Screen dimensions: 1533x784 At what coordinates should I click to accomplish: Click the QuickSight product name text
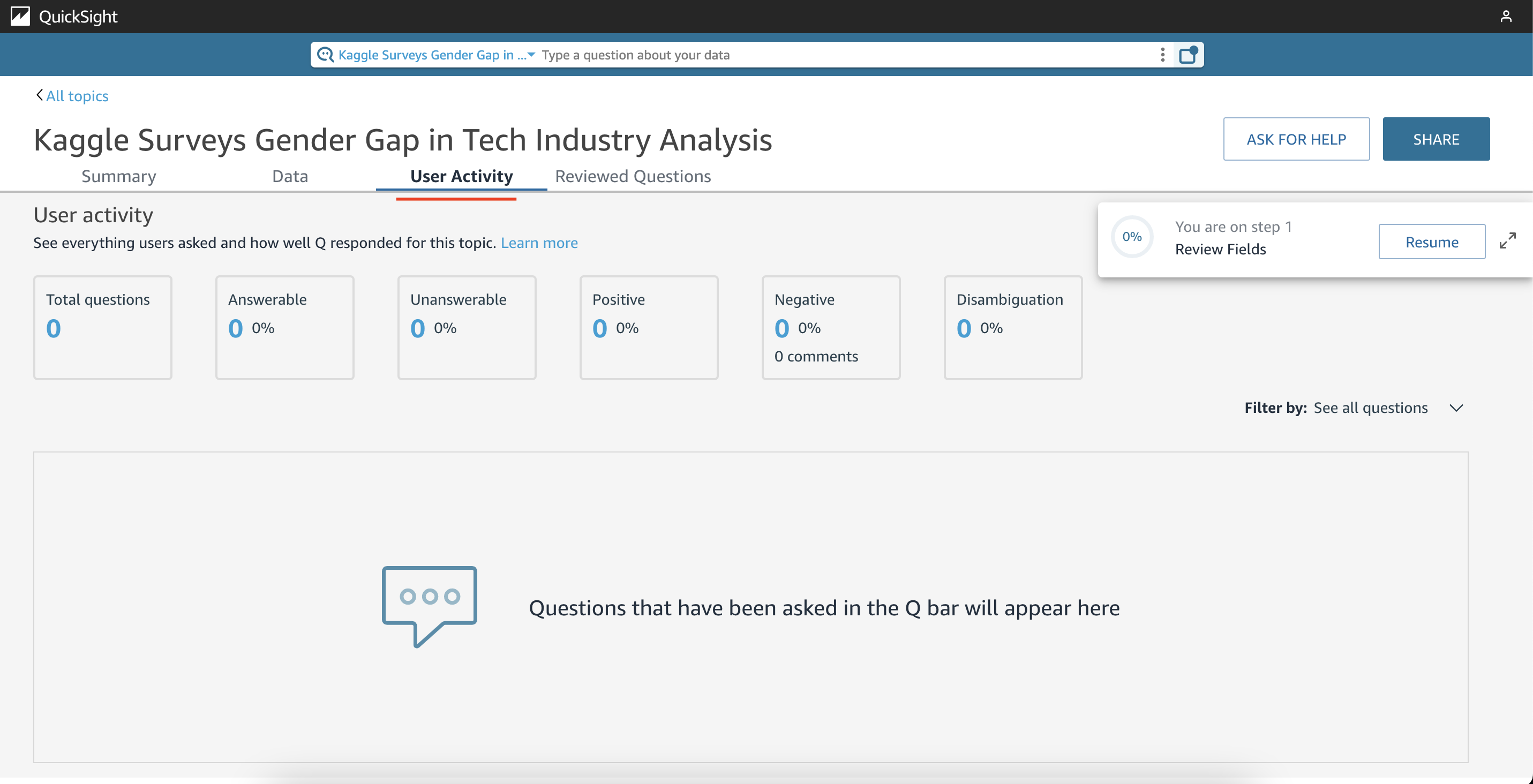(x=78, y=16)
